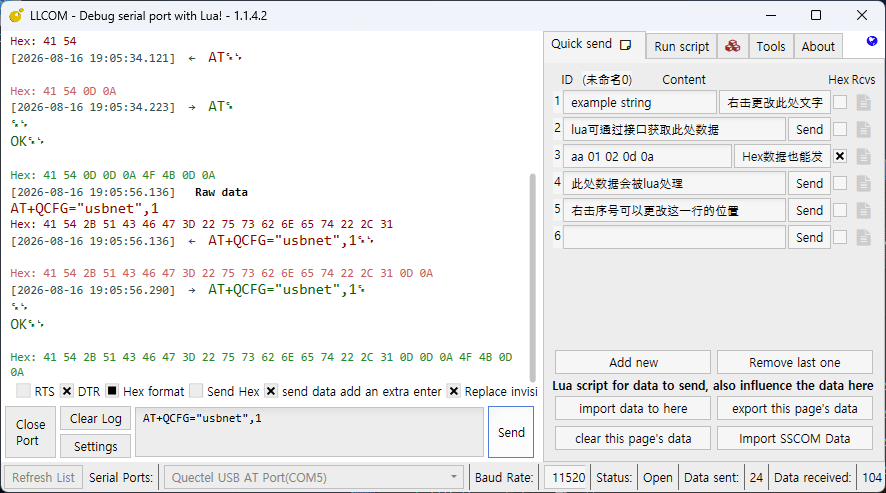Check Hex box for row 1
886x493 pixels.
840,102
